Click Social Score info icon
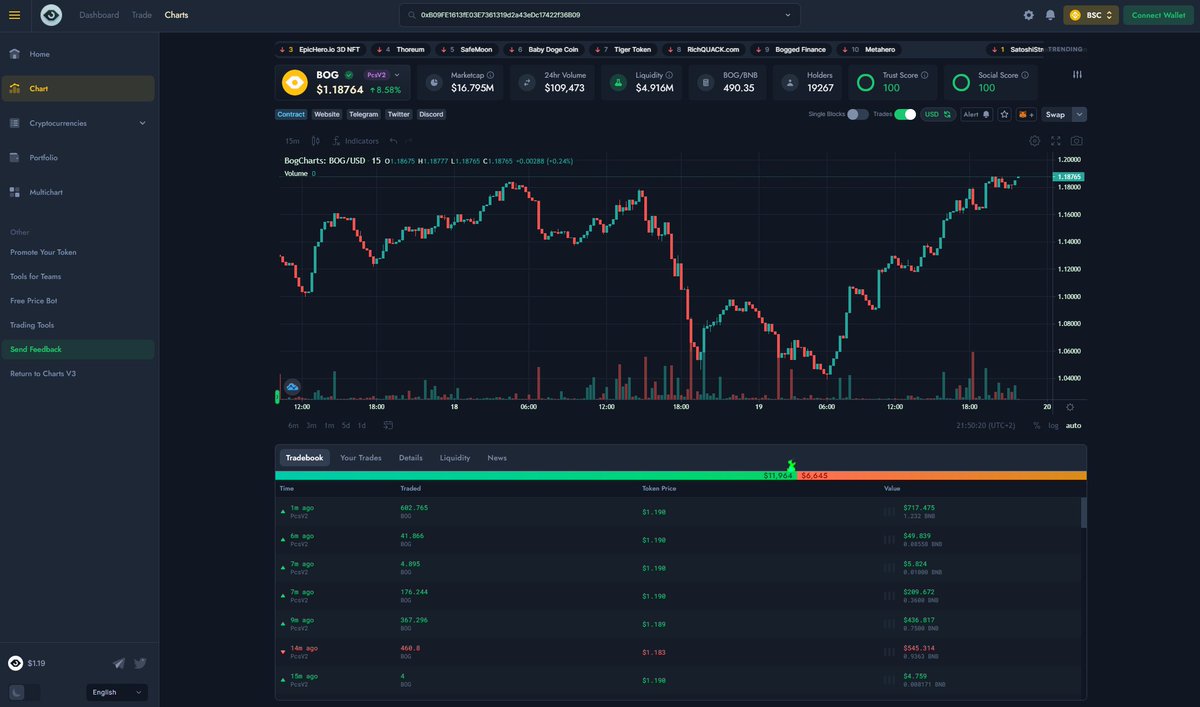 [x=1025, y=75]
